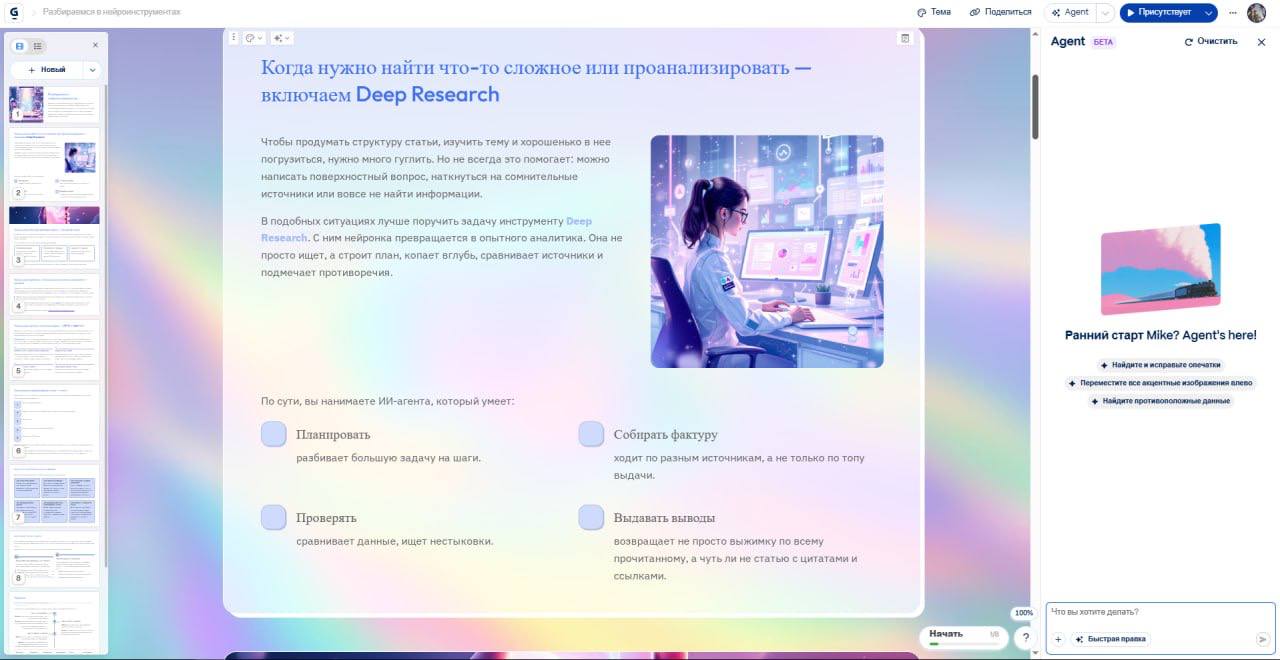
Task: Send the agent prompt arrow
Action: [x=1263, y=639]
